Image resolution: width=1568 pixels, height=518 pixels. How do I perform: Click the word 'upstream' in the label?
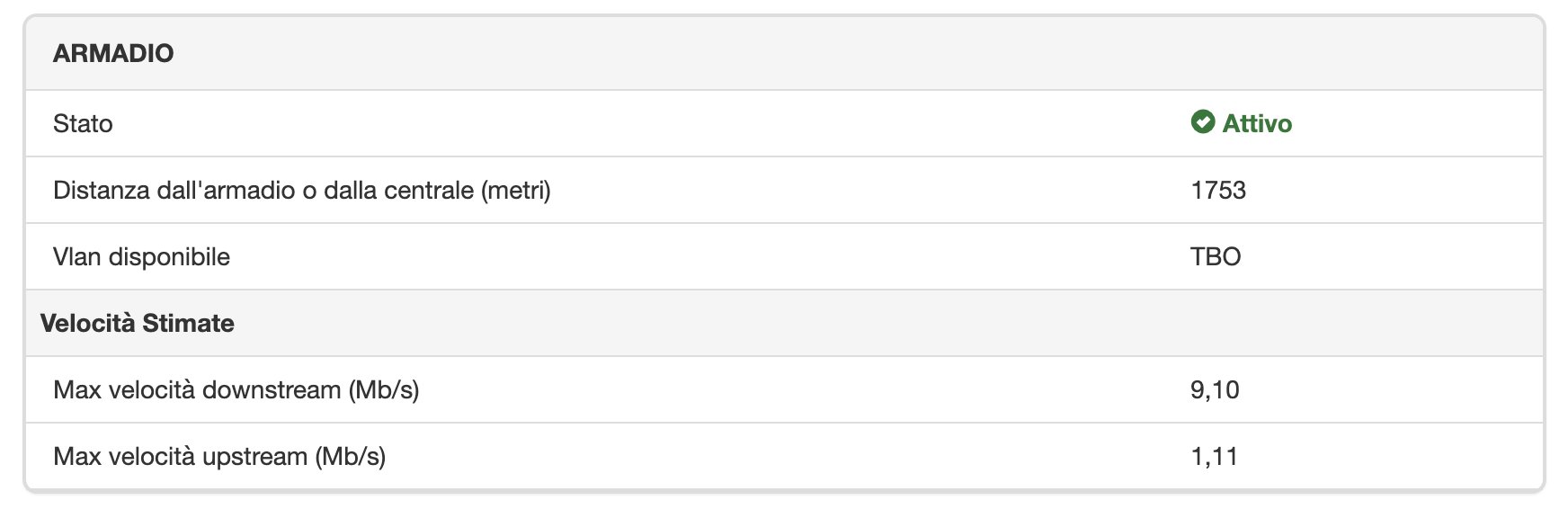coord(255,456)
